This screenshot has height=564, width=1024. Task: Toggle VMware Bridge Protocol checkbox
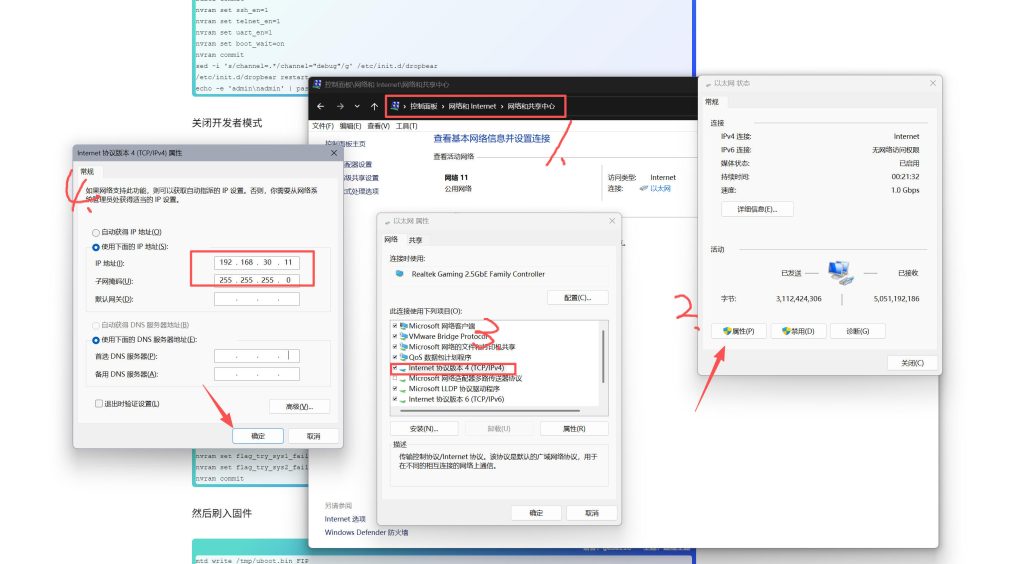[395, 336]
